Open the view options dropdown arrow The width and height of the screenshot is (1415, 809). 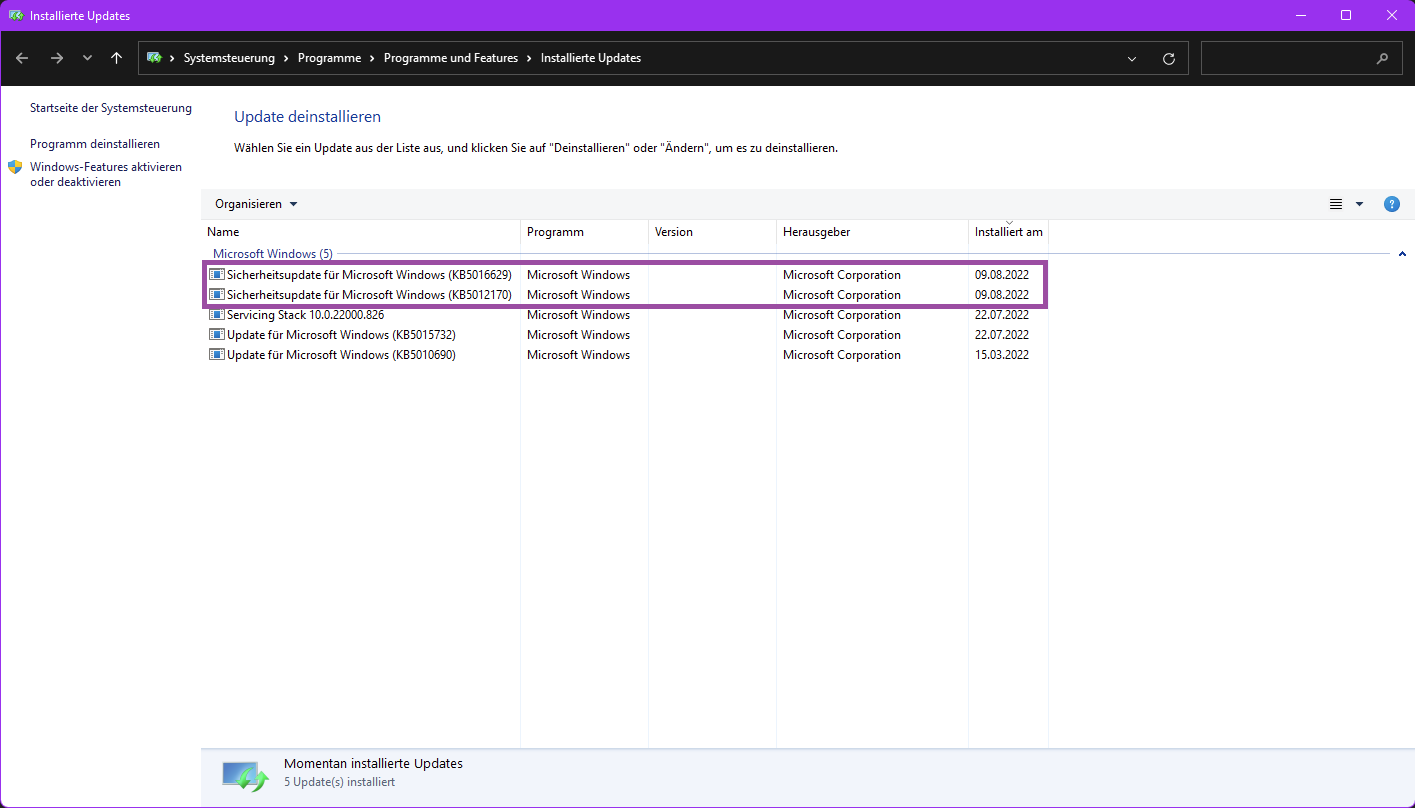click(x=1359, y=204)
